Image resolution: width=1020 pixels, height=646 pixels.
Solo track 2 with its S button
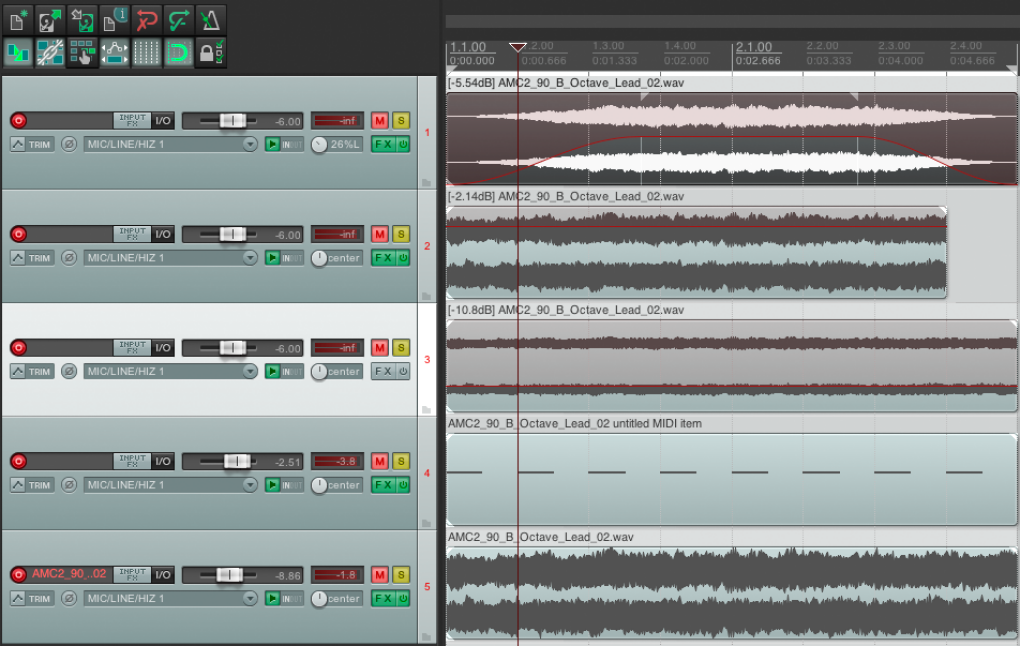coord(401,234)
